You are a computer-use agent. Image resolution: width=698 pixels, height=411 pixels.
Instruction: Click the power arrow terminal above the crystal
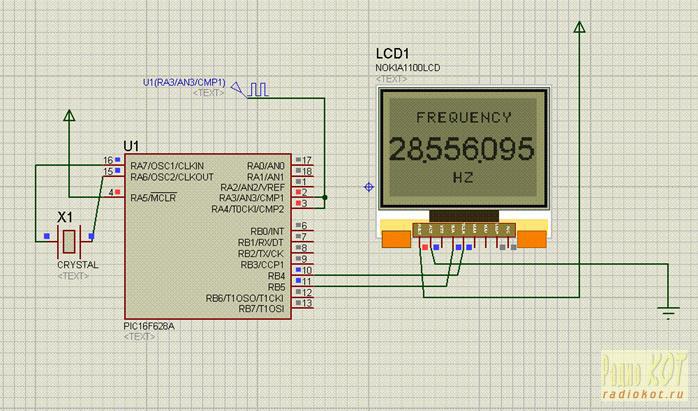pos(68,119)
